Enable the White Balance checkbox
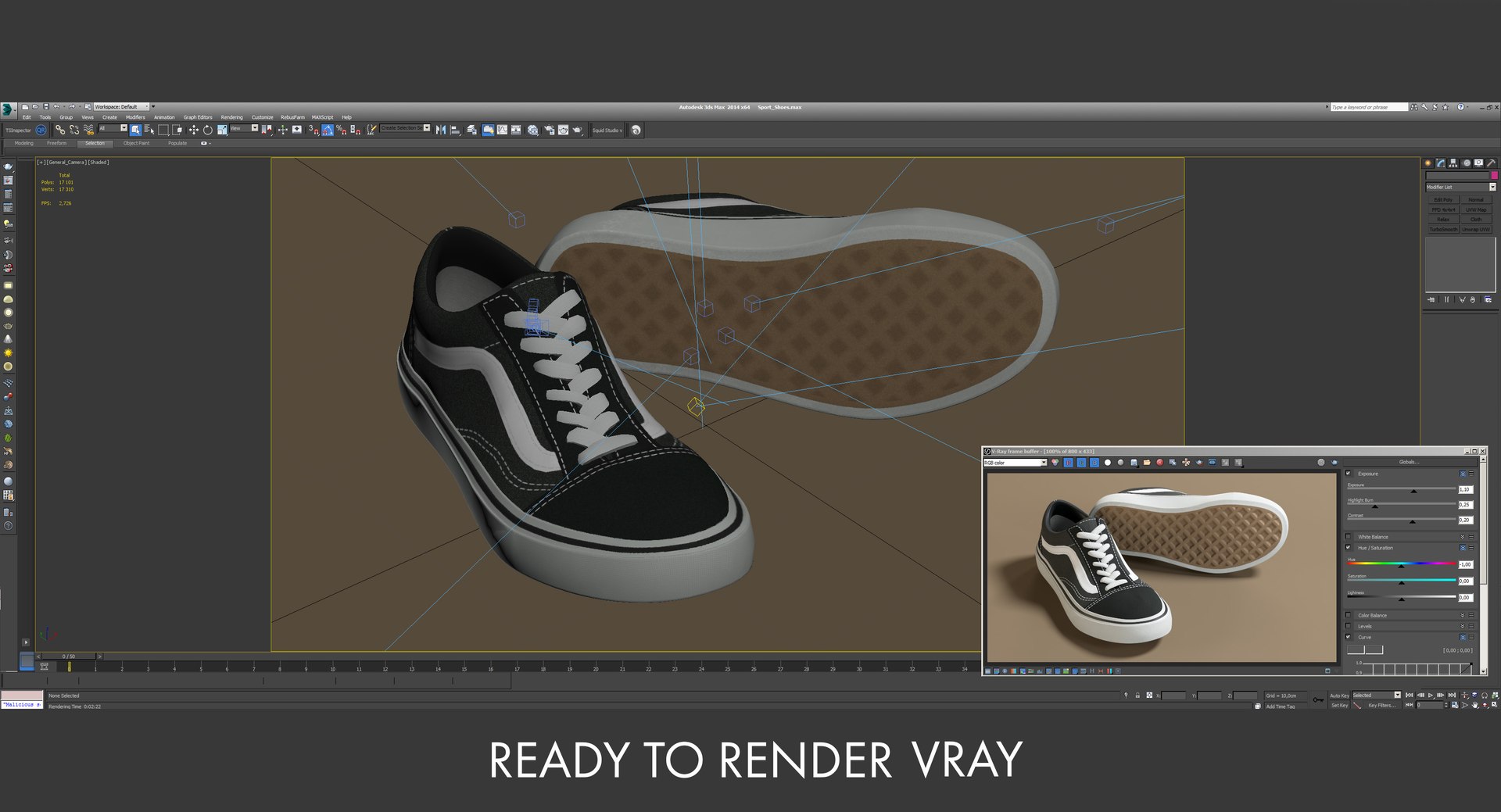 (1348, 537)
